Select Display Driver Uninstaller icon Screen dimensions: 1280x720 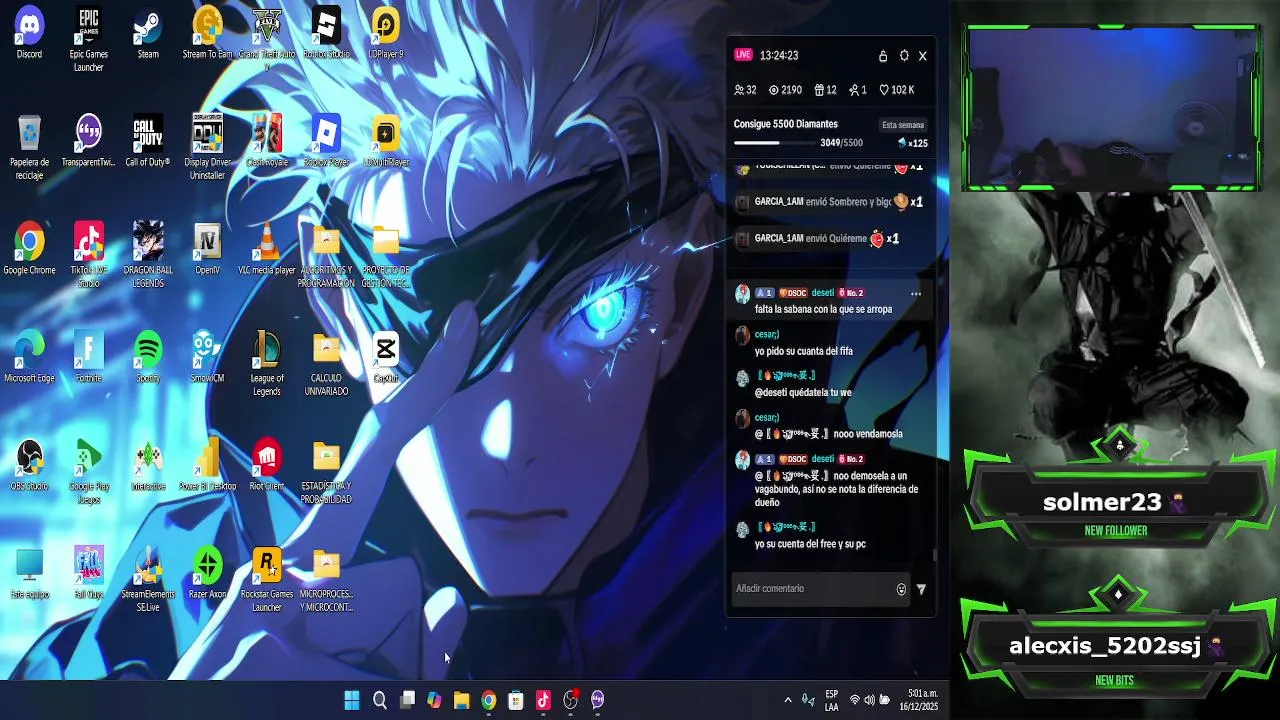pos(207,148)
